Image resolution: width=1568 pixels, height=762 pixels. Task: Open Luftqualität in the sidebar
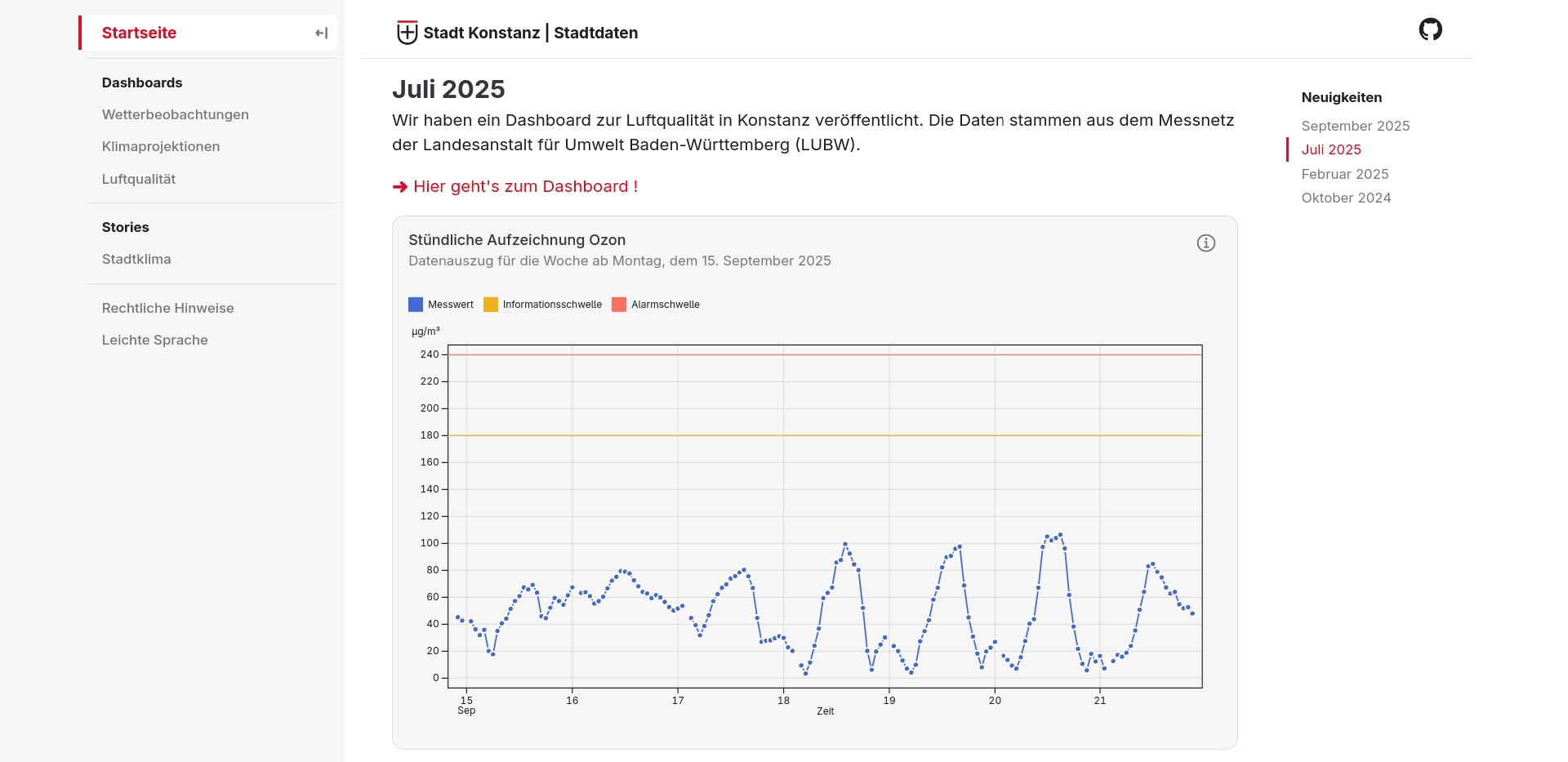click(139, 180)
